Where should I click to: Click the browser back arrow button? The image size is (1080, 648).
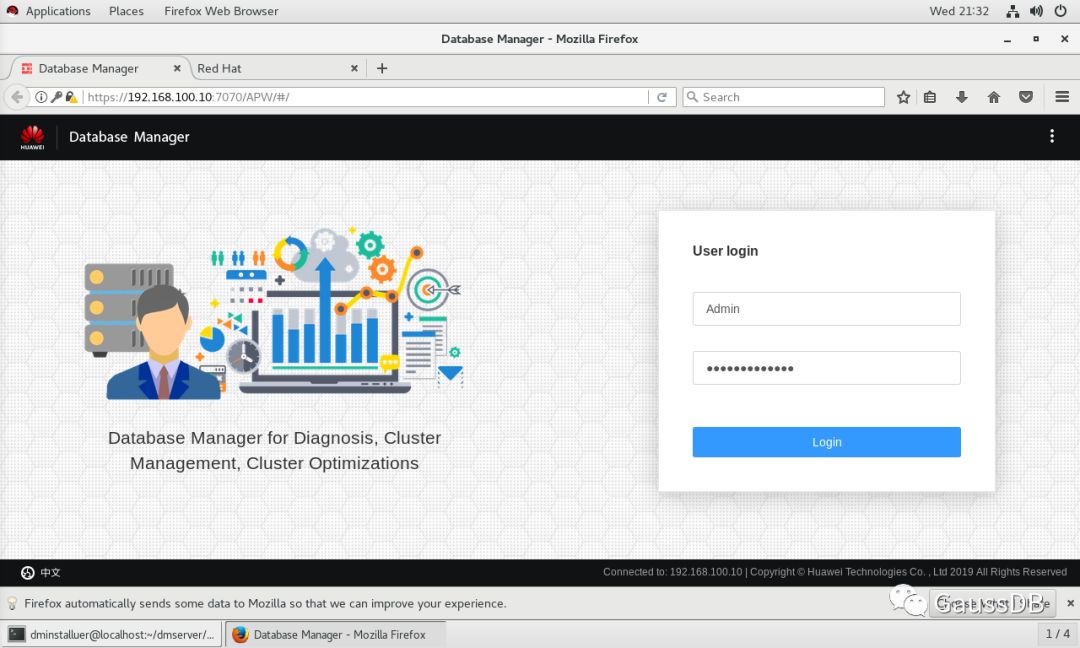tap(17, 97)
